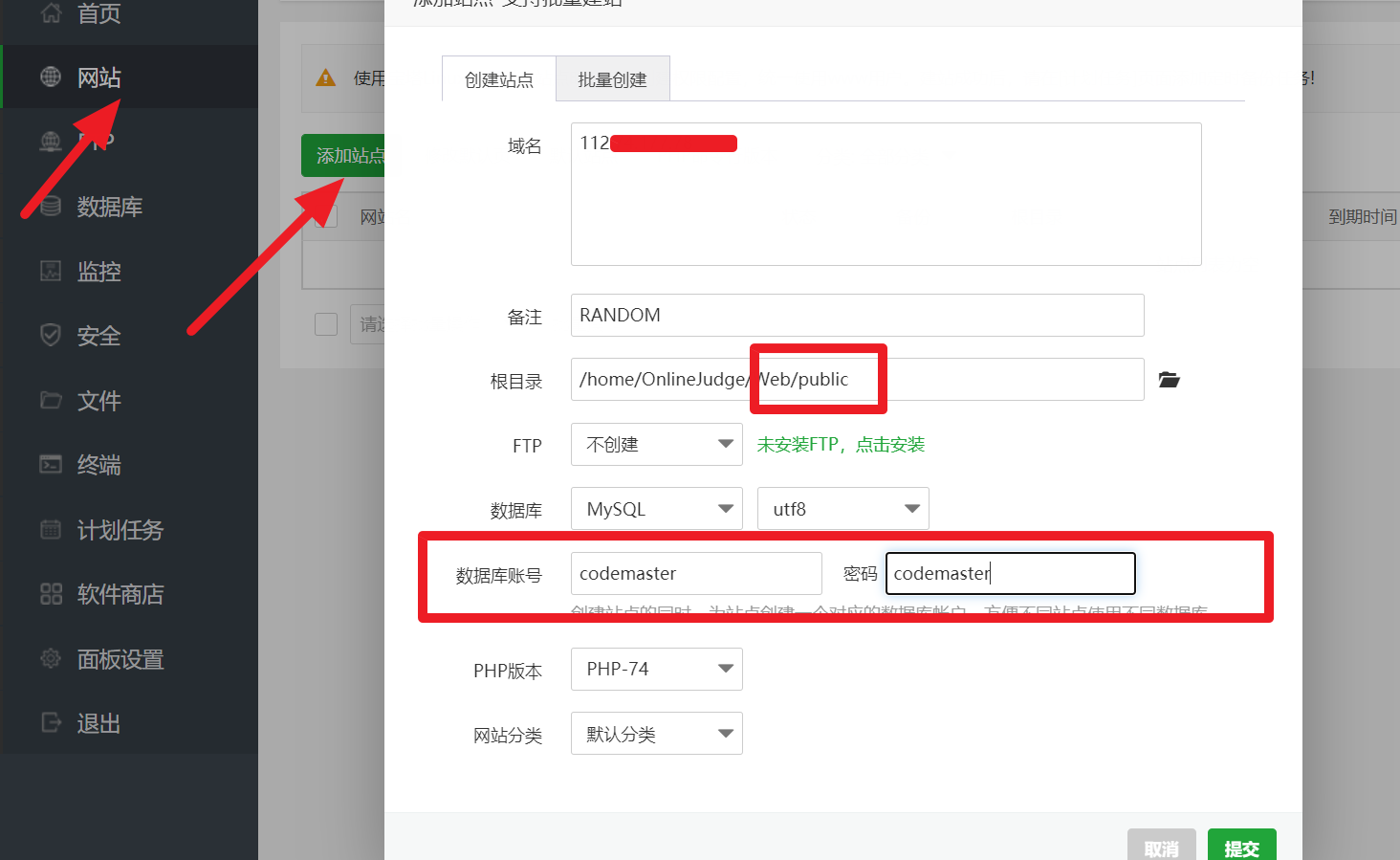The image size is (1400, 860).
Task: Click the folder browse icon beside root directory
Action: pyautogui.click(x=1169, y=380)
